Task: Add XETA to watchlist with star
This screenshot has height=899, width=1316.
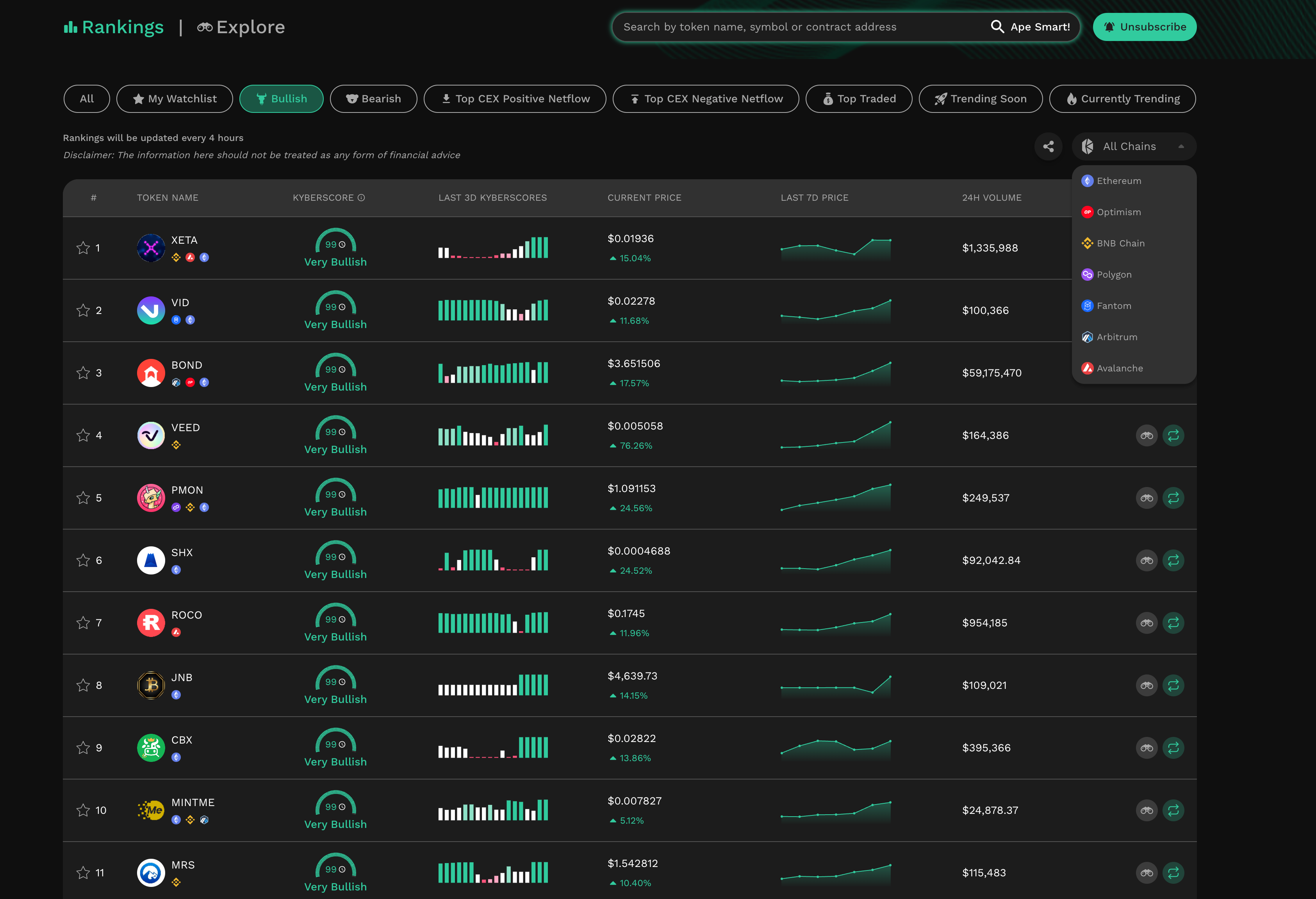Action: pos(83,248)
